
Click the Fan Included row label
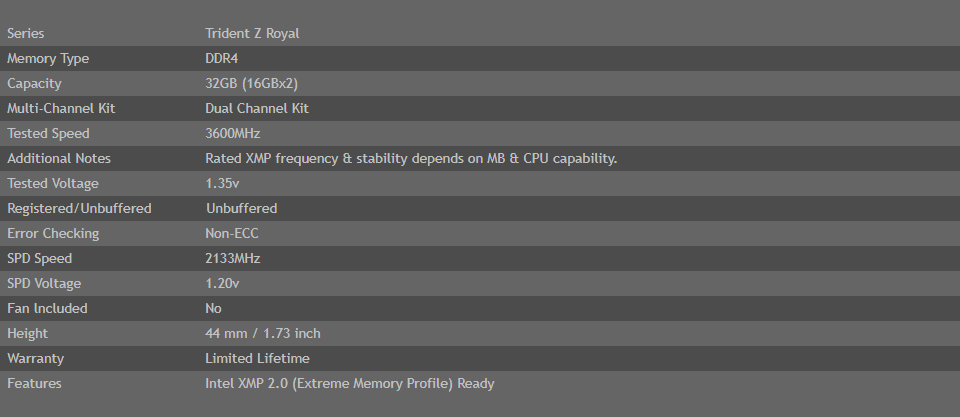47,309
